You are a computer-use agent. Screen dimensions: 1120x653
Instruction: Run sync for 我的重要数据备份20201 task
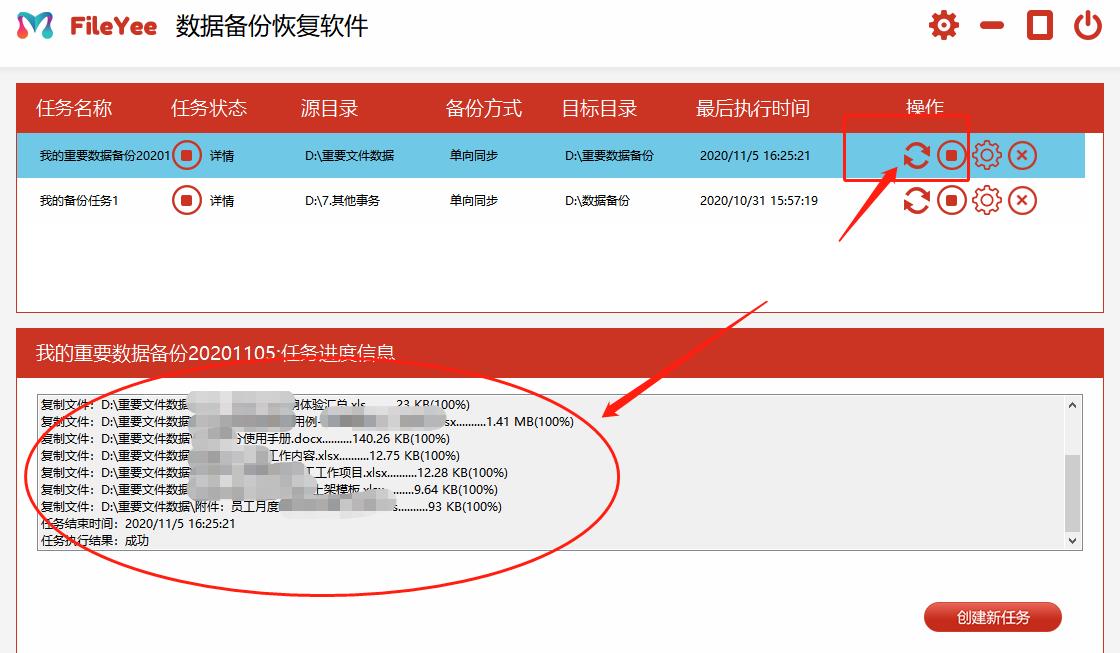[915, 155]
